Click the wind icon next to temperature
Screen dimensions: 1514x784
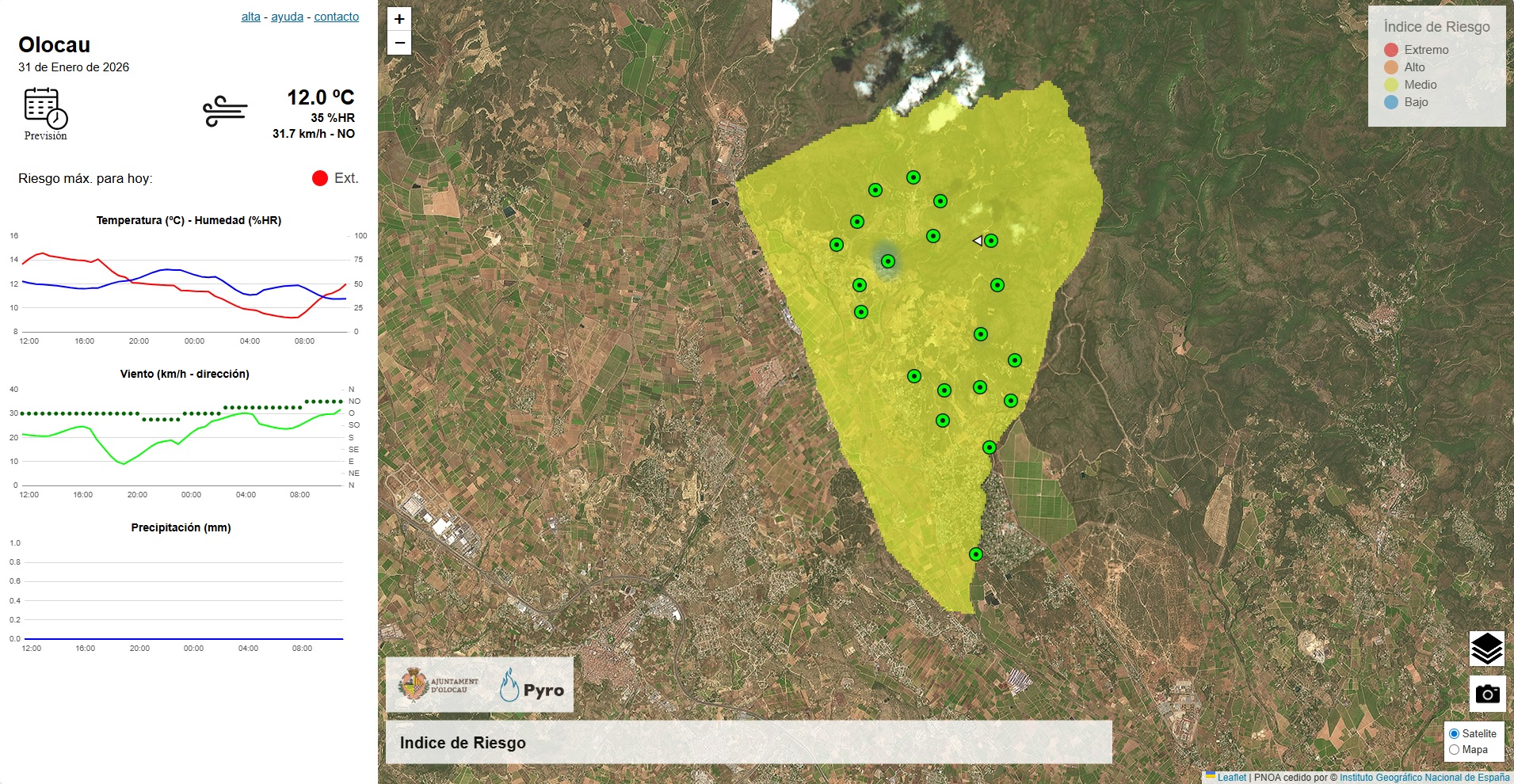(225, 112)
